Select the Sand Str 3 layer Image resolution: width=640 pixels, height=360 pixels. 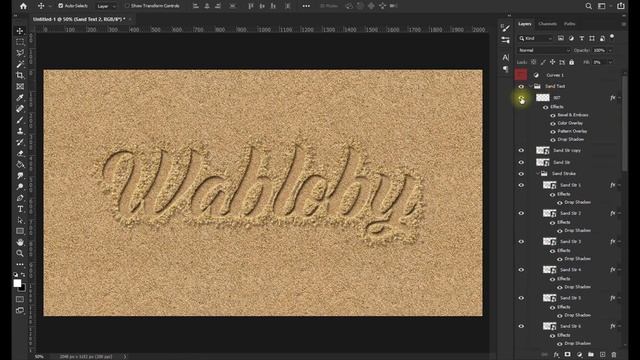pos(570,242)
